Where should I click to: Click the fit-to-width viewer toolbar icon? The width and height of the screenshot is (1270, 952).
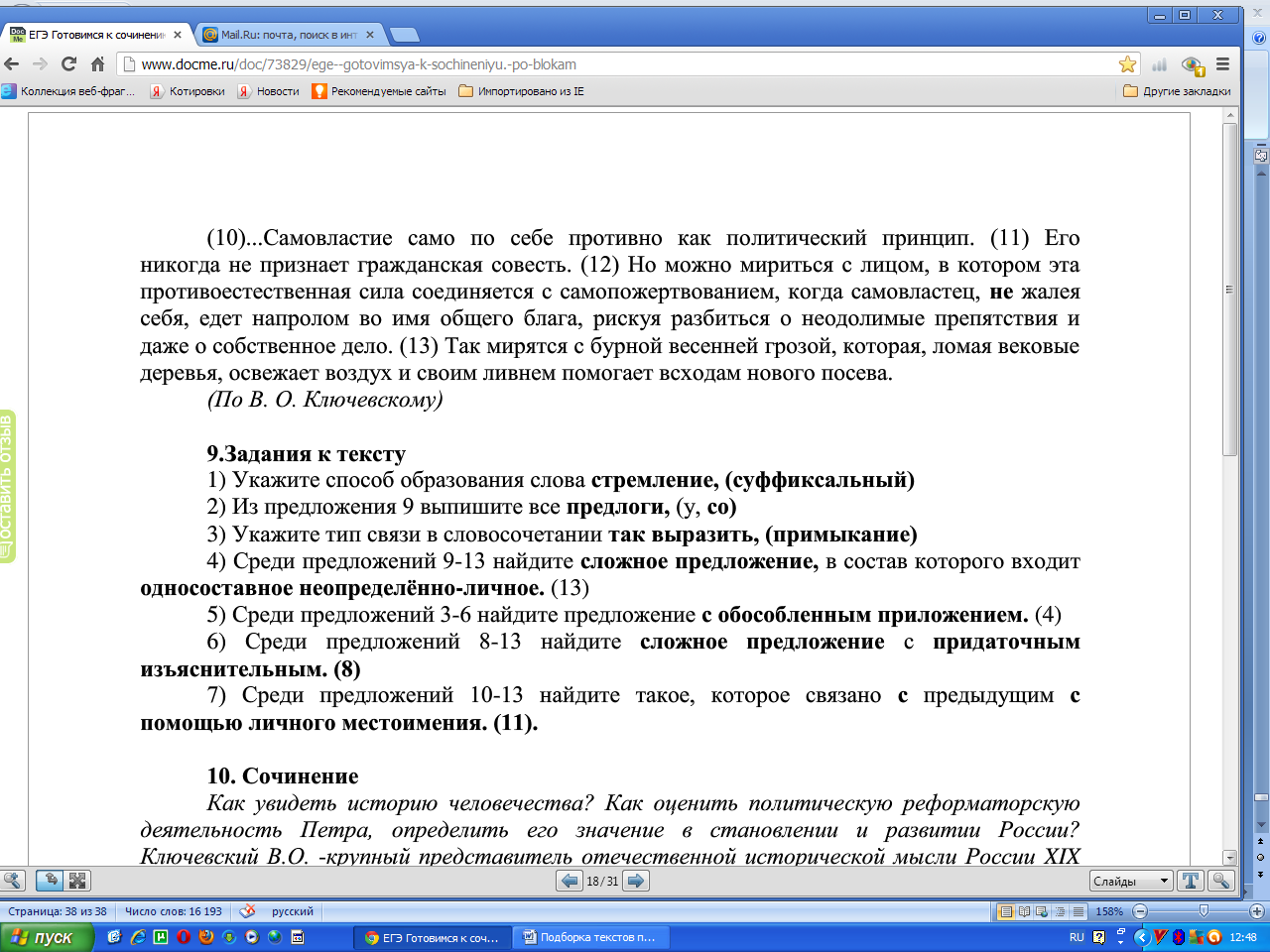[x=50, y=881]
